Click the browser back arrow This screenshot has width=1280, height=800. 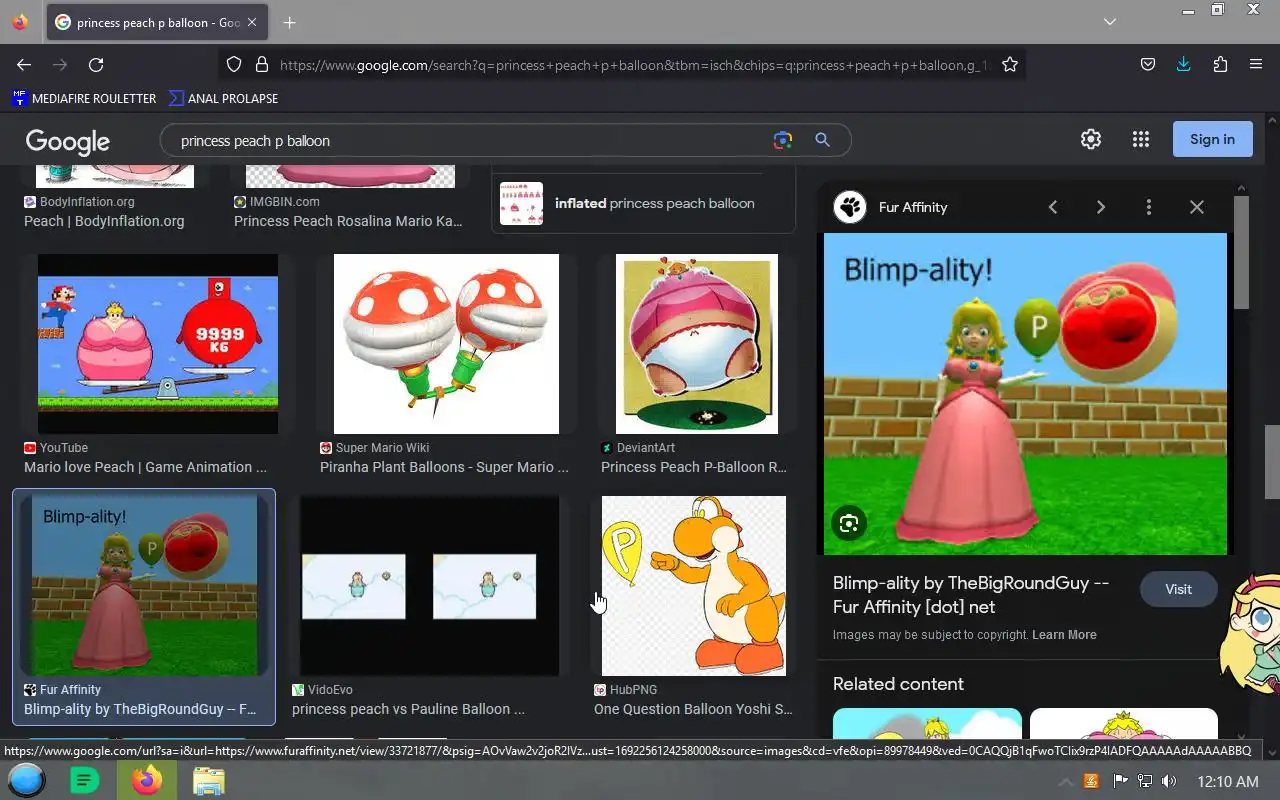[x=24, y=64]
